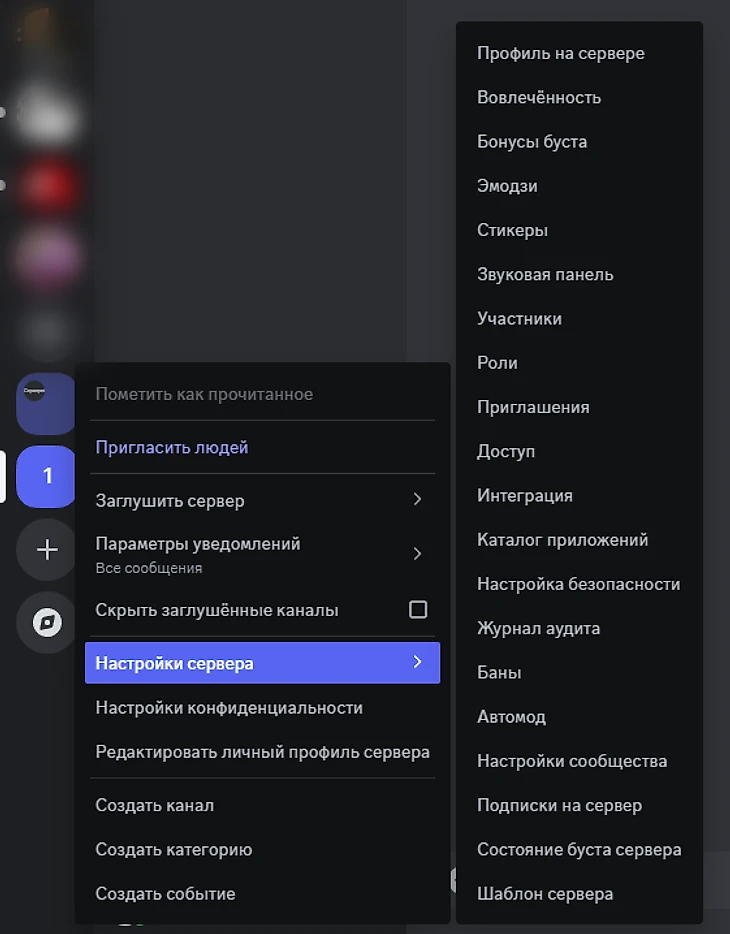Click Создать событие menu item
The height and width of the screenshot is (934, 730).
point(166,893)
